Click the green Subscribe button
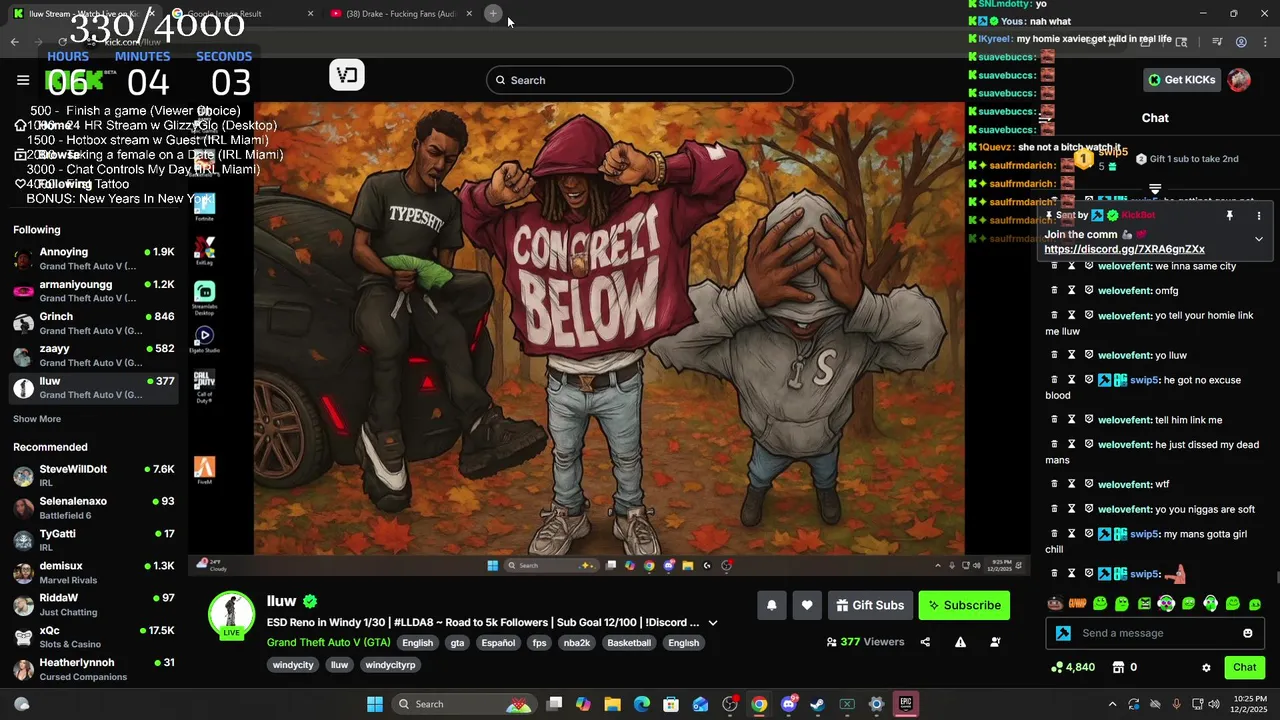 (x=964, y=605)
